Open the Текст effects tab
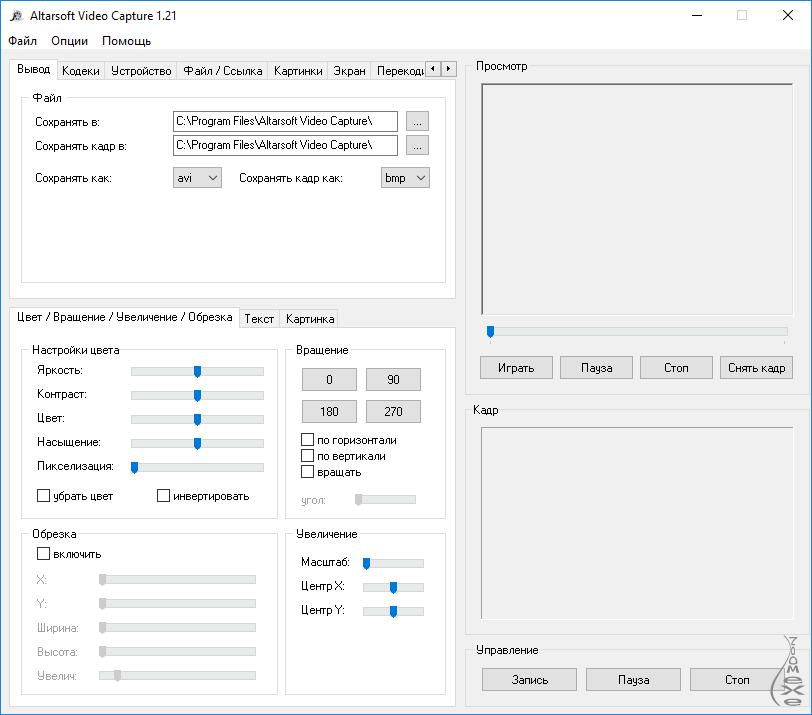Screen dimensions: 812x715 click(259, 319)
